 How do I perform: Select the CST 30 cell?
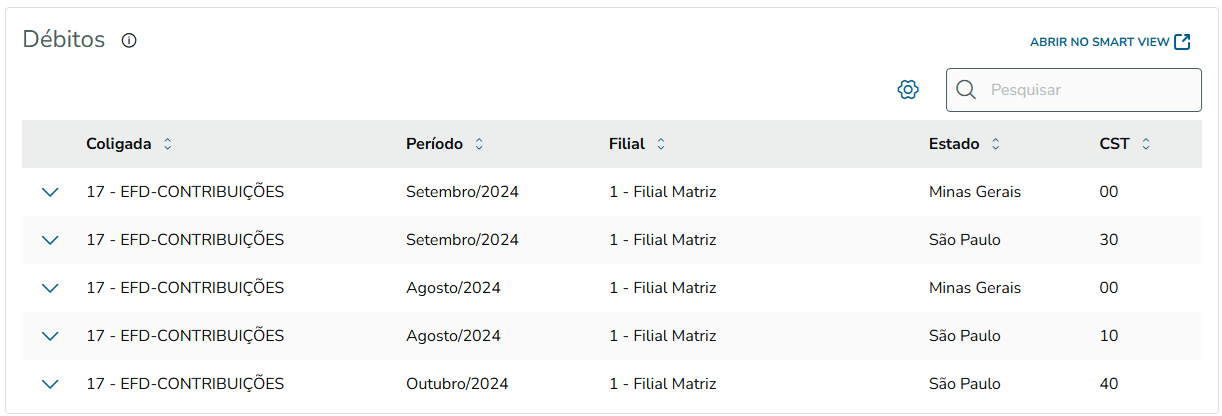(x=1109, y=240)
